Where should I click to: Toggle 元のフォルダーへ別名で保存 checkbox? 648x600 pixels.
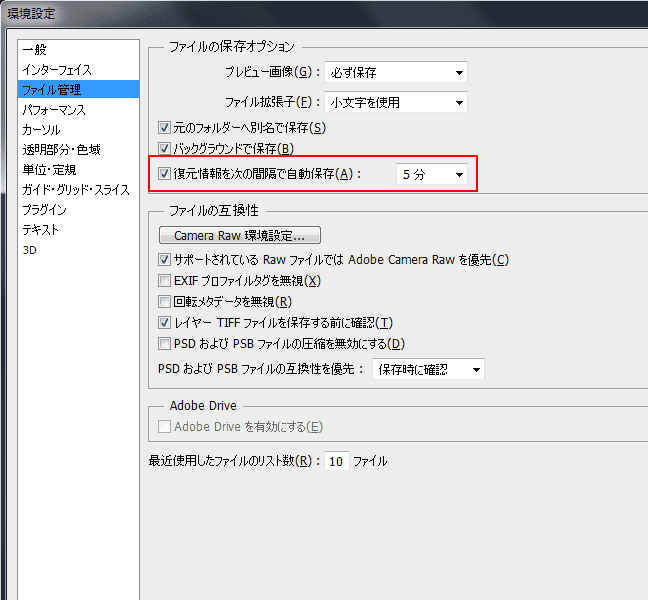click(x=166, y=128)
